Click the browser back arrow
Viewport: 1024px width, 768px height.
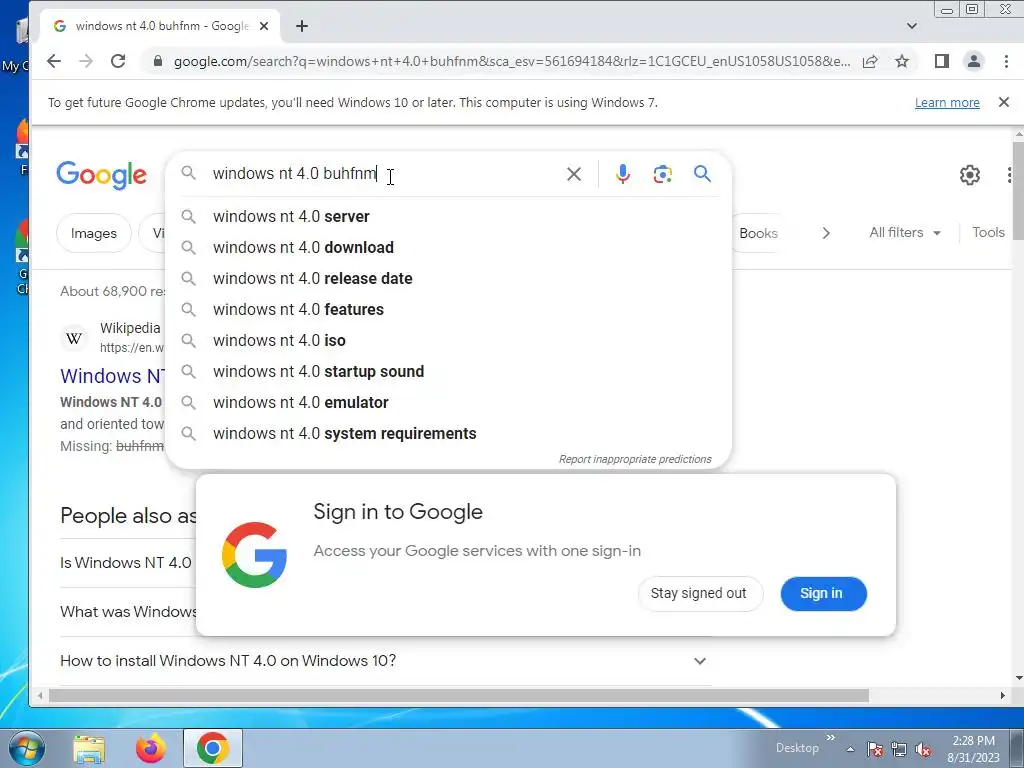54,61
